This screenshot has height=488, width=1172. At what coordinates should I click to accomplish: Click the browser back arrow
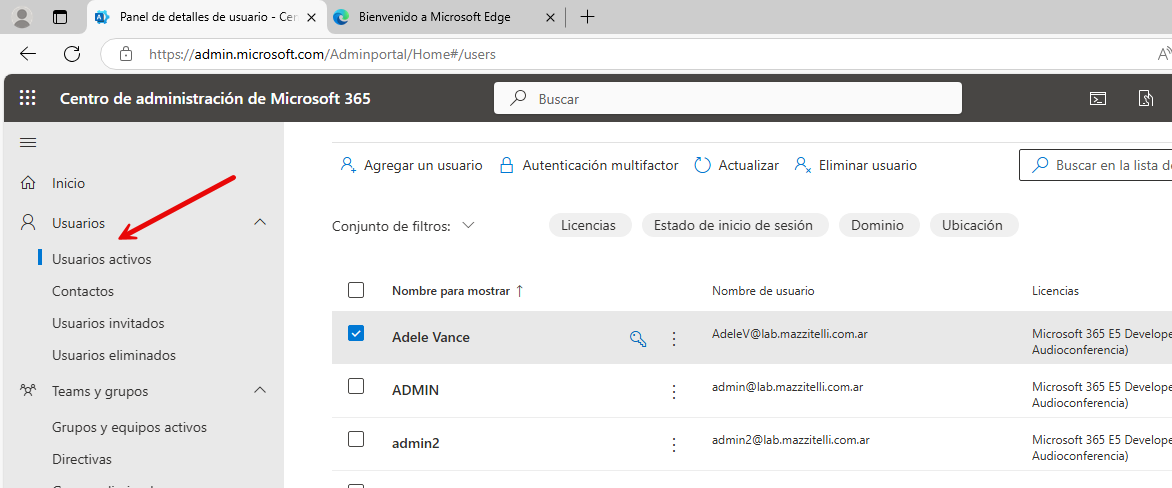pyautogui.click(x=28, y=54)
